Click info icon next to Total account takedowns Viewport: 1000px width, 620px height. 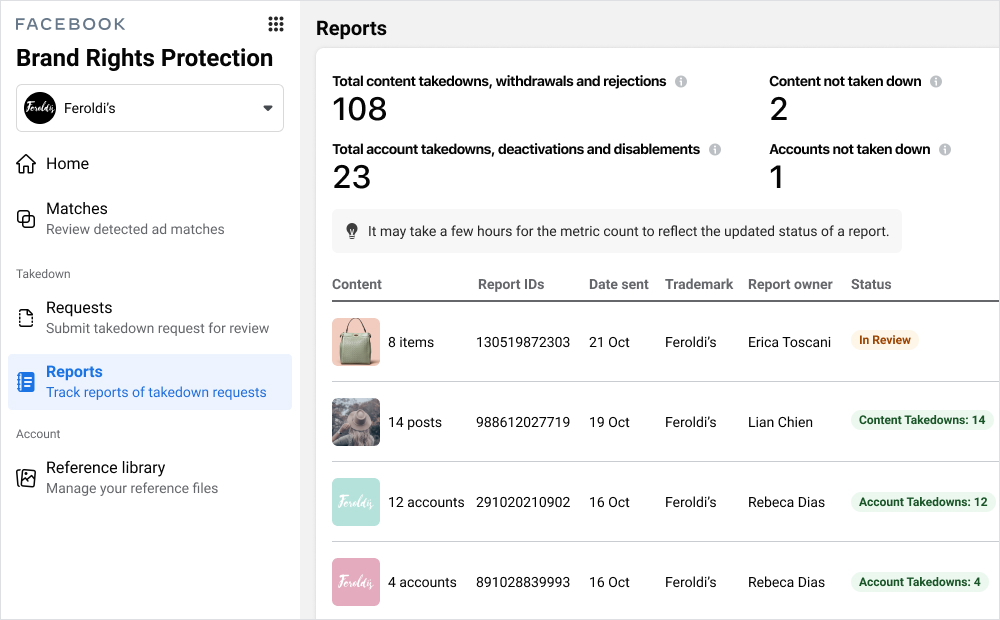coord(715,150)
